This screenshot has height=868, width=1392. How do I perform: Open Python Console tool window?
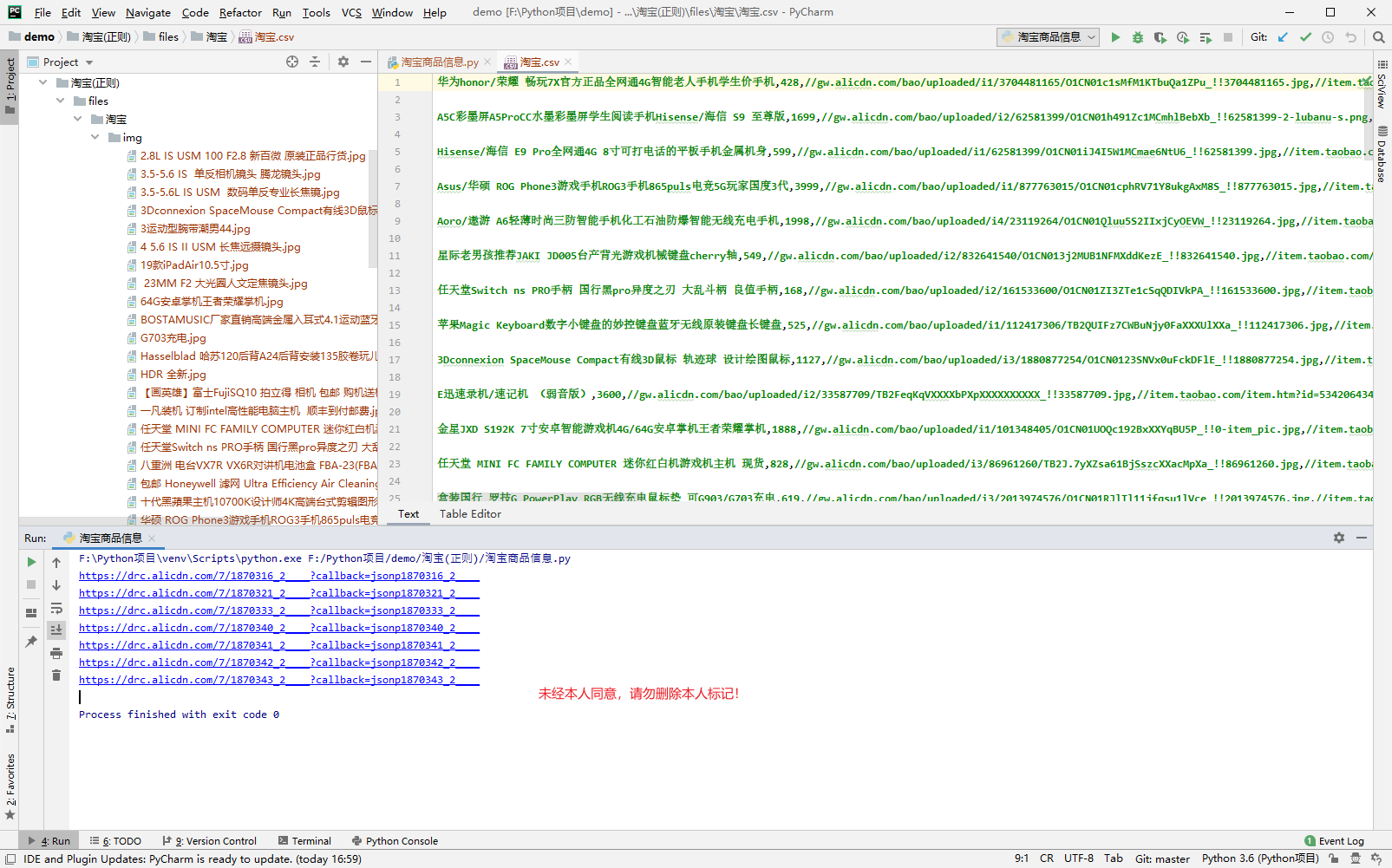pyautogui.click(x=395, y=841)
